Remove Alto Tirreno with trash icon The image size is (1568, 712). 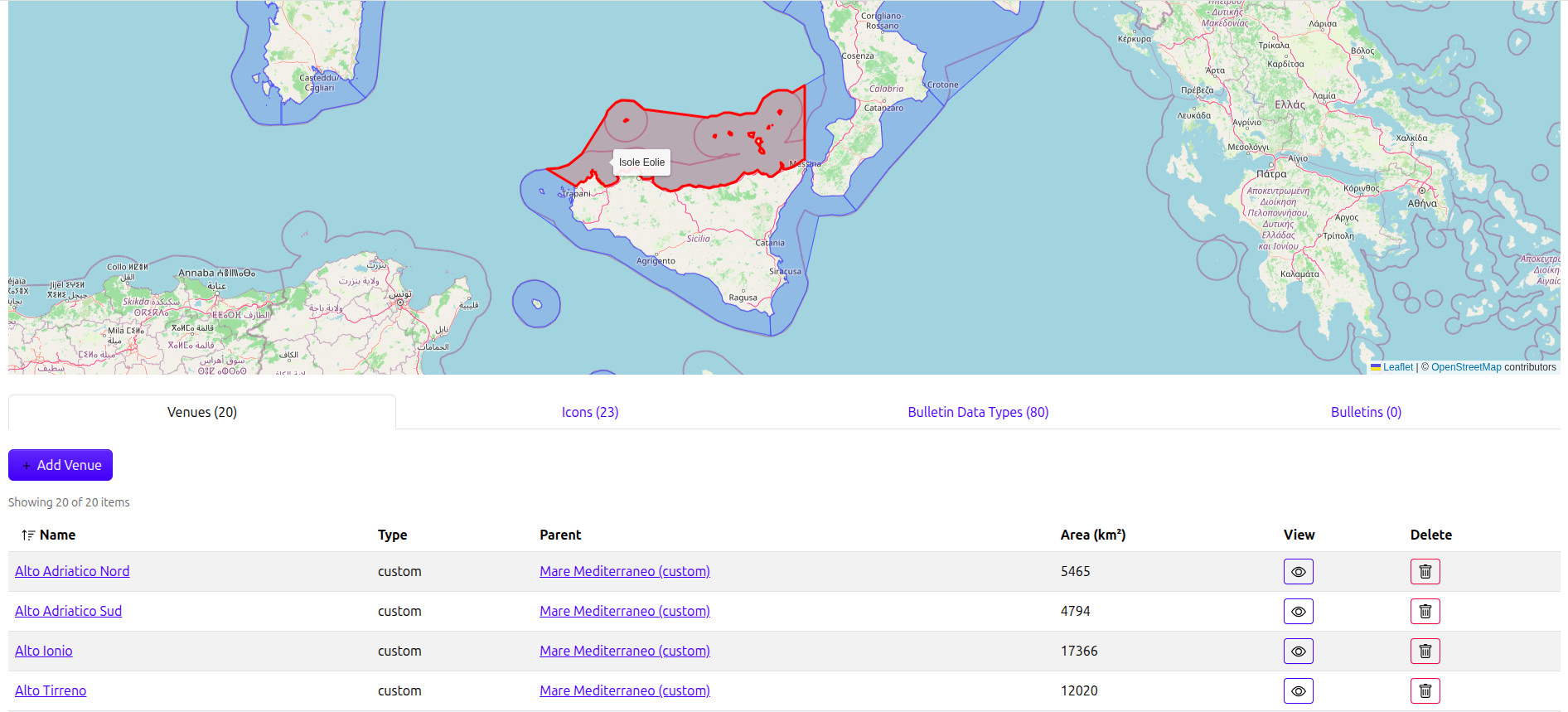[1425, 690]
